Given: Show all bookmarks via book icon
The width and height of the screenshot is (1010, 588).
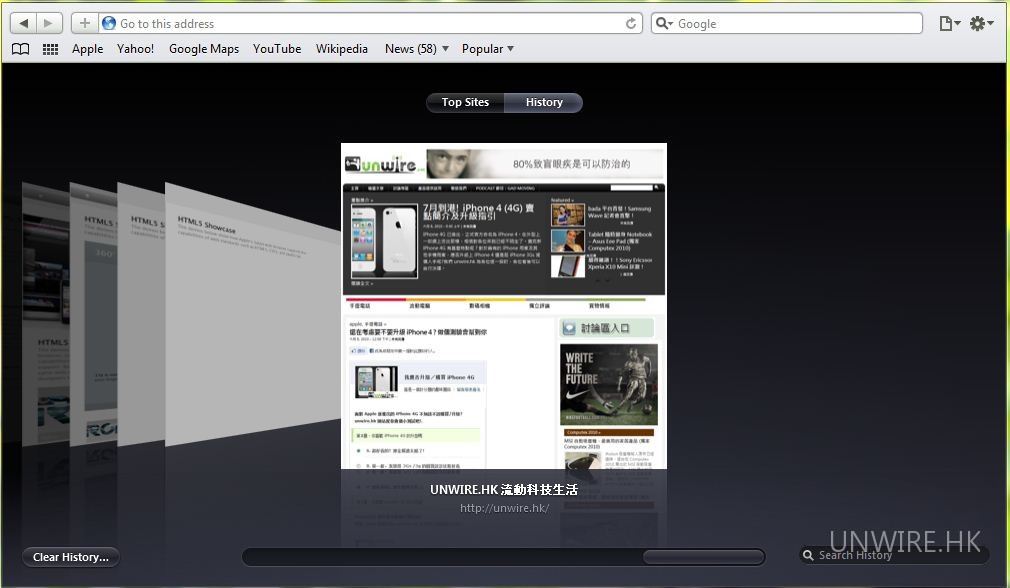Looking at the screenshot, I should (21, 49).
